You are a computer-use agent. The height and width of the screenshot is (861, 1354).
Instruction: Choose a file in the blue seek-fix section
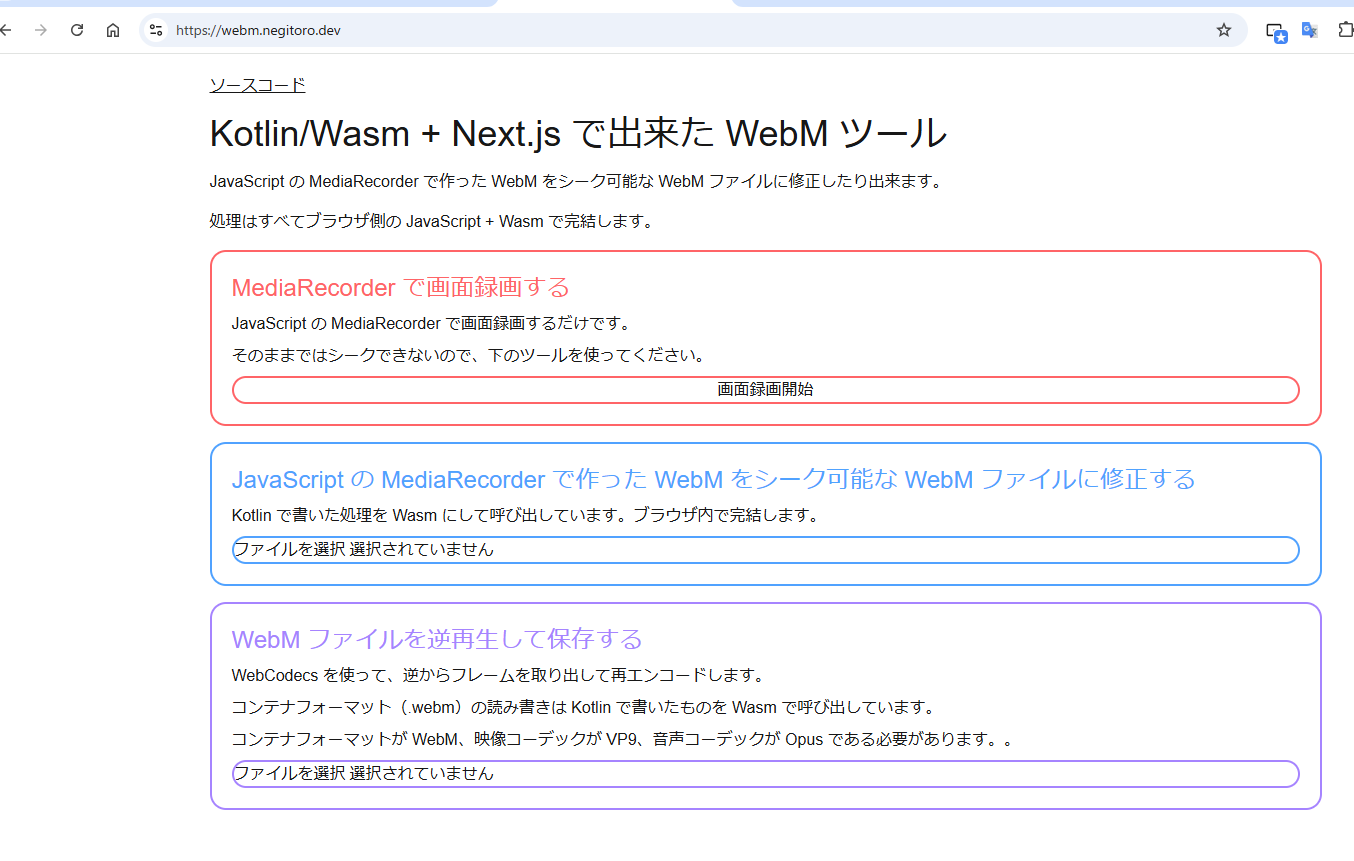289,549
